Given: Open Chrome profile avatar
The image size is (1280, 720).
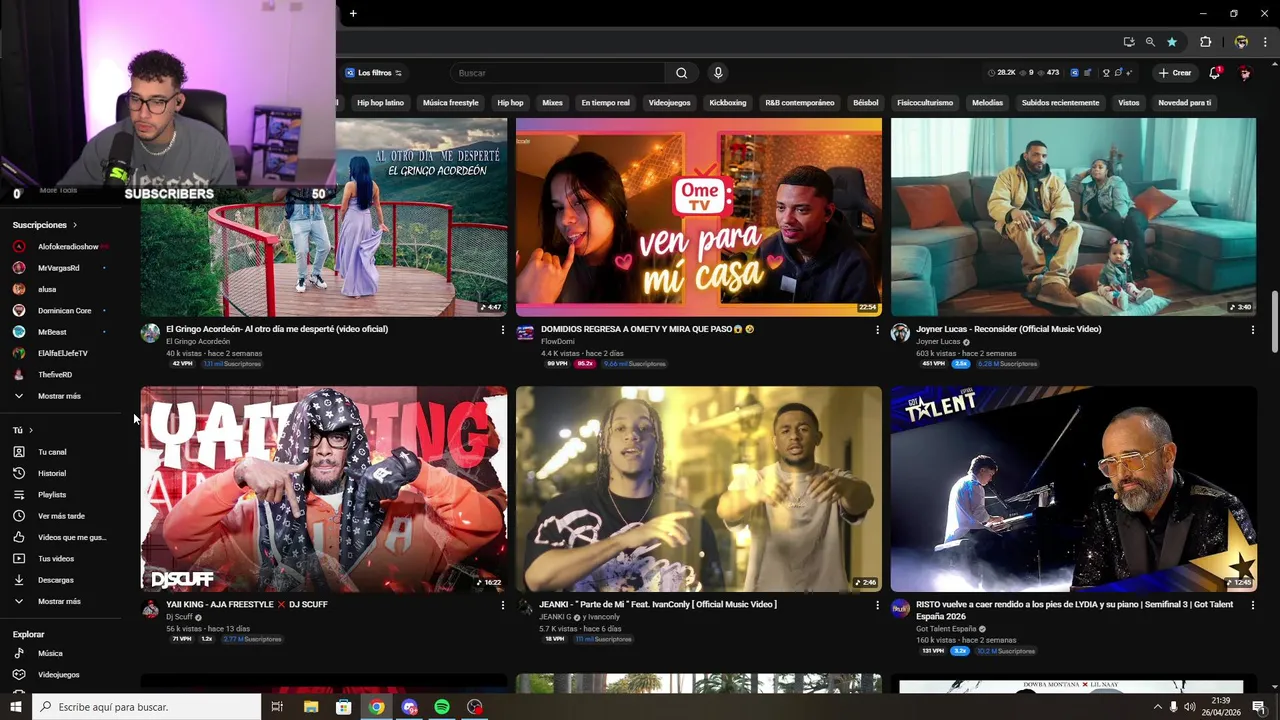Looking at the screenshot, I should tap(1241, 42).
